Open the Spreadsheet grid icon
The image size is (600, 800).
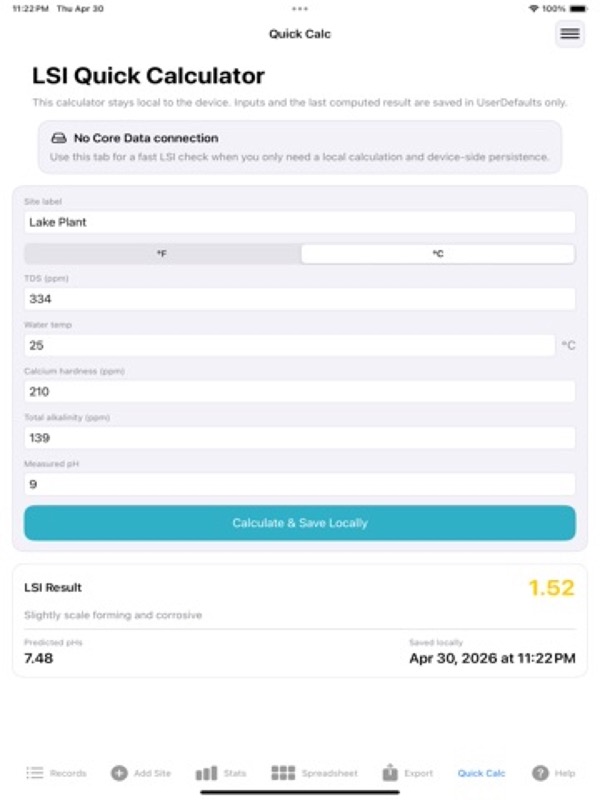tap(283, 773)
